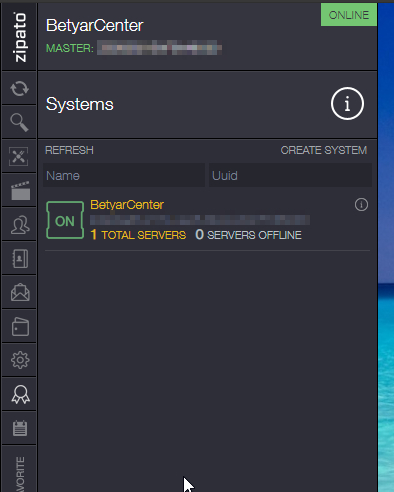Open the award ribbon sidebar icon

20,394
